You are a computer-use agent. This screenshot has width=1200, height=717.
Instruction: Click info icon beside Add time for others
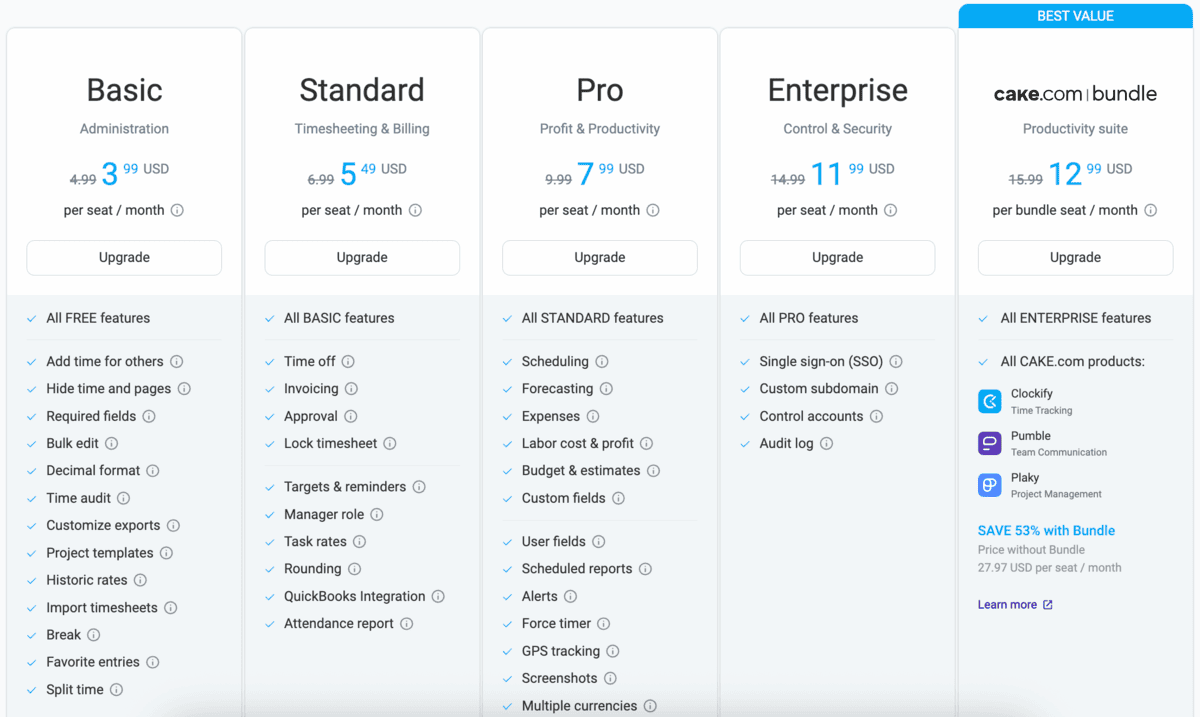pyautogui.click(x=176, y=362)
